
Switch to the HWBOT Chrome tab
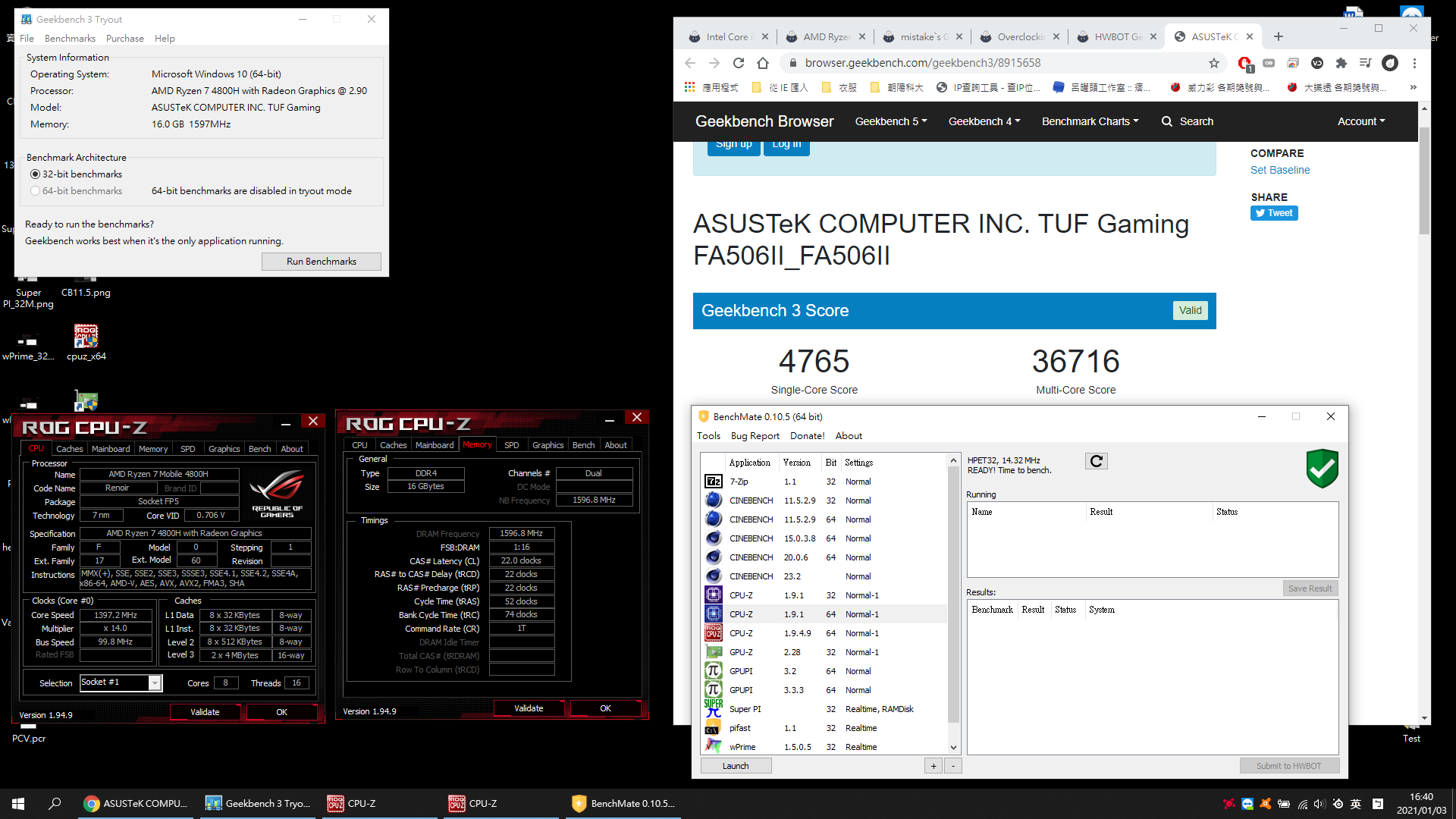[x=1117, y=36]
